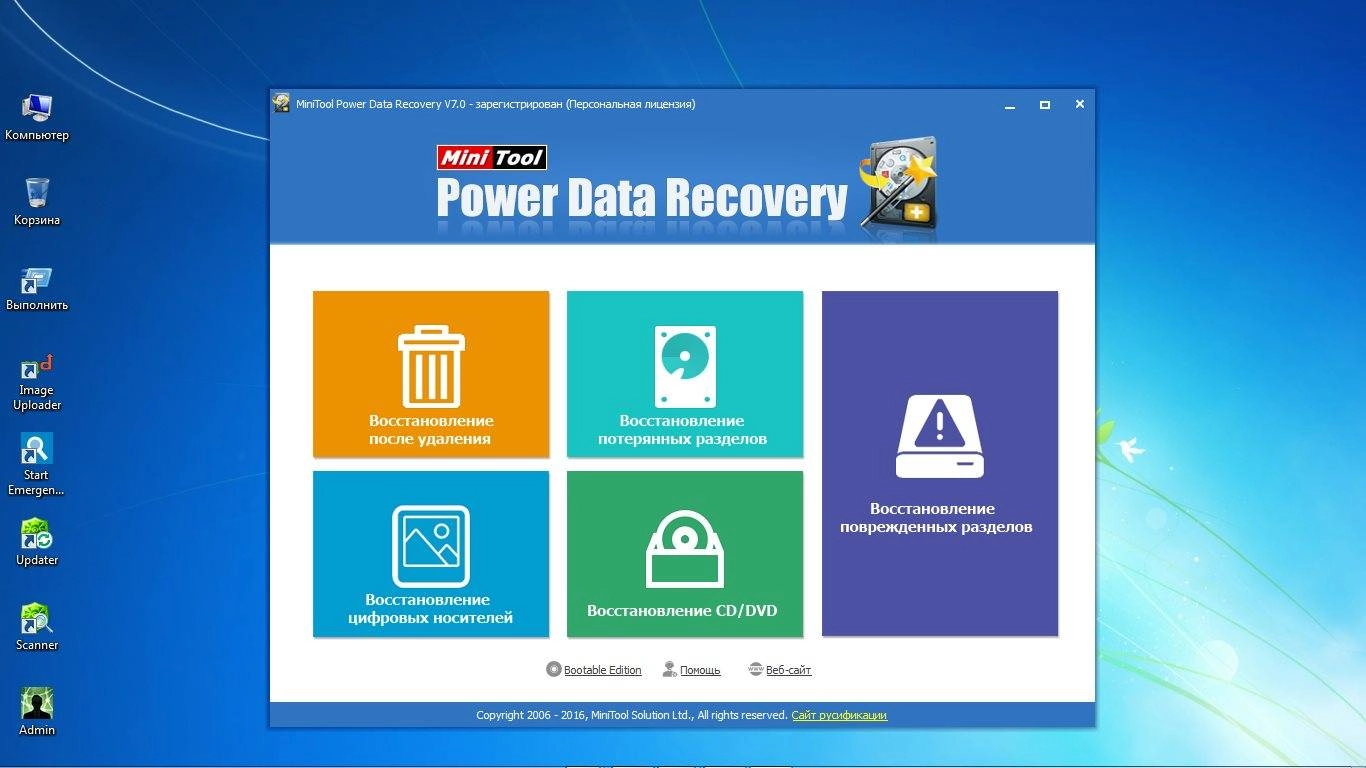Open Восстановление потерянных разделов module
1366x768 pixels.
pyautogui.click(x=685, y=374)
